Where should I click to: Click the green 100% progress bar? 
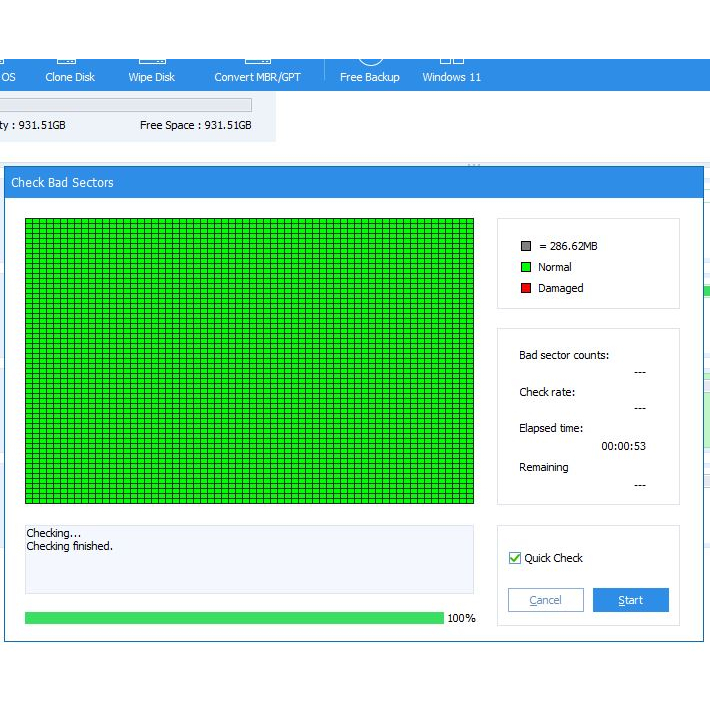point(234,618)
